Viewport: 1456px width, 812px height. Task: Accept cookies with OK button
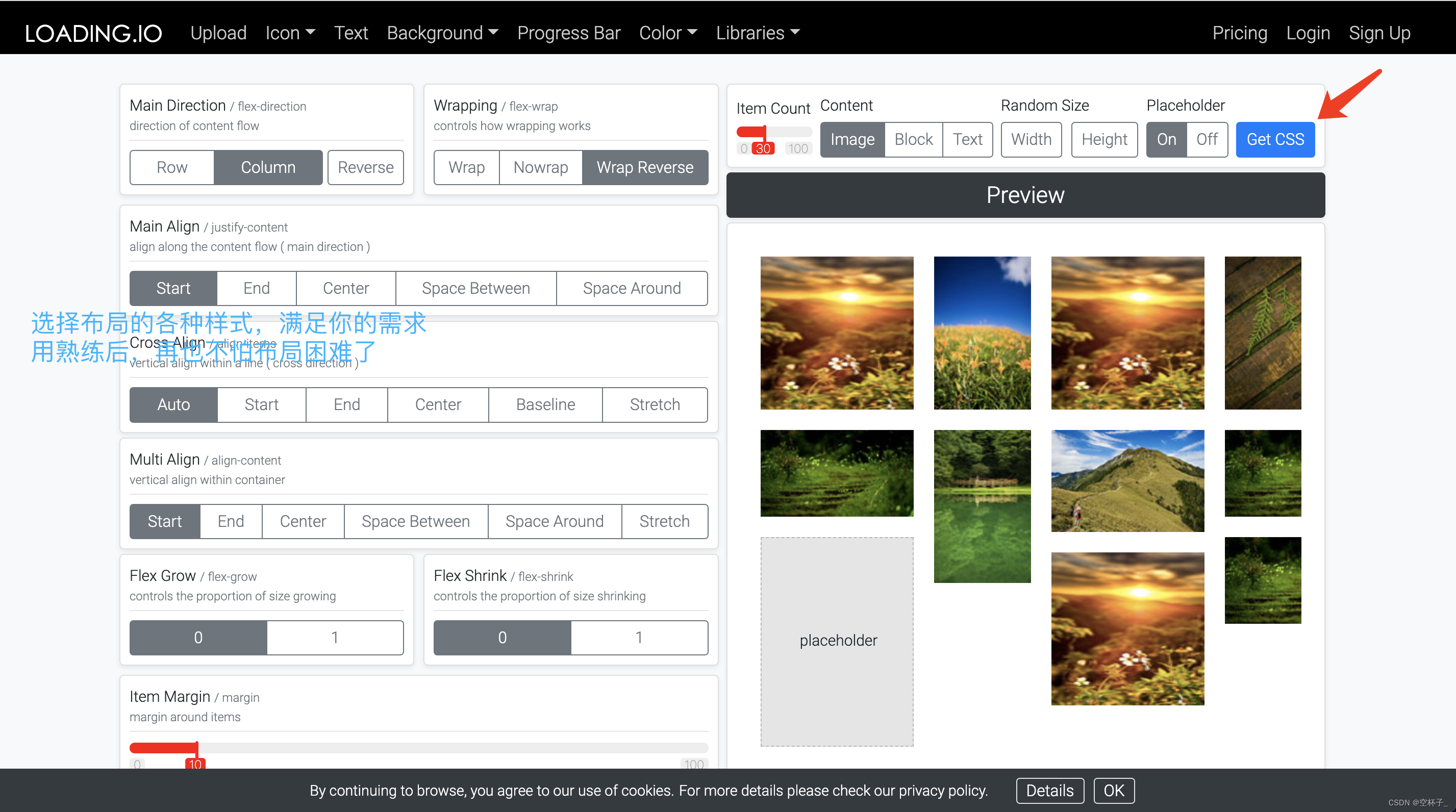tap(1113, 790)
